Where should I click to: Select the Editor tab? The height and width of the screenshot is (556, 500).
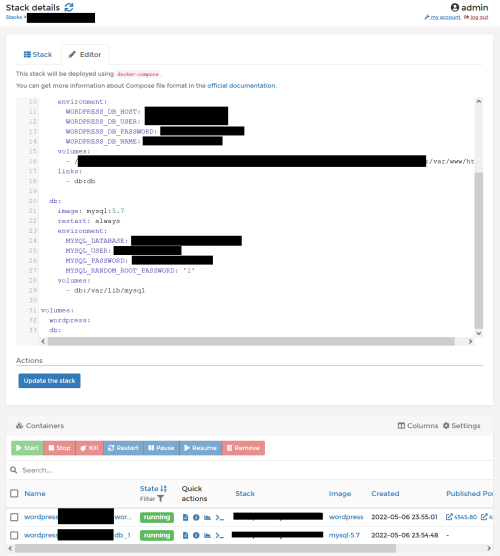[x=85, y=55]
